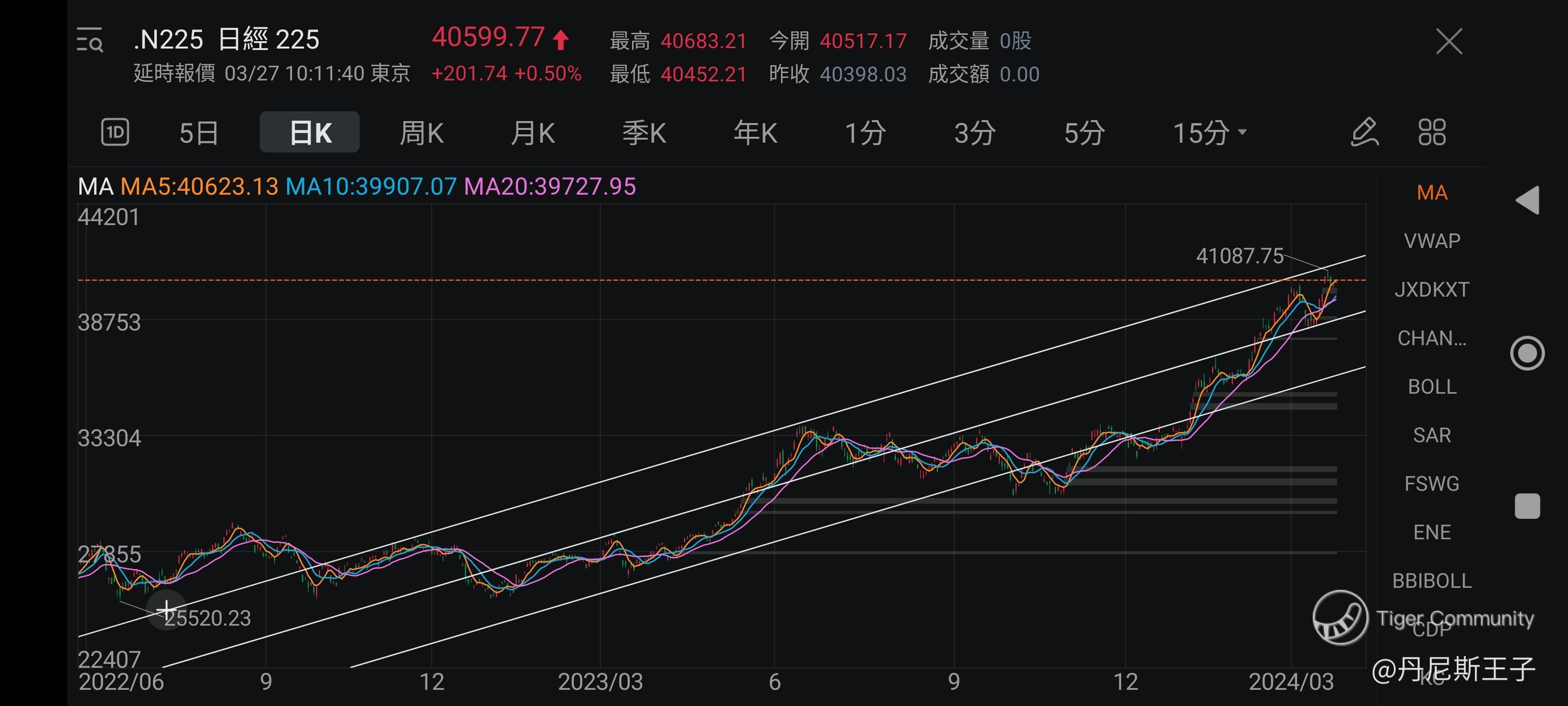
Task: Select the 5日 five-day view
Action: click(198, 132)
